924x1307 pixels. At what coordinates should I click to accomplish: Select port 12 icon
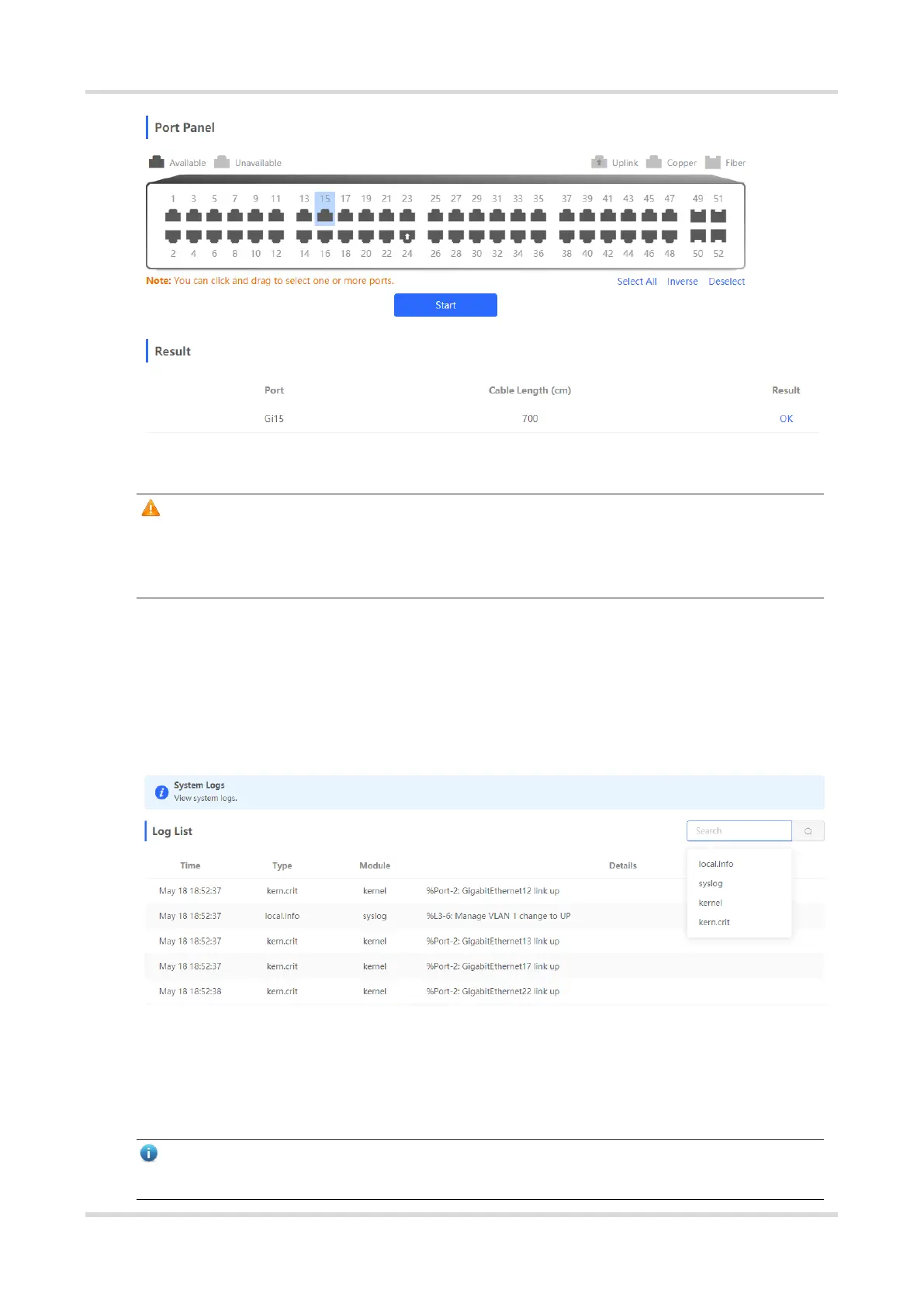[276, 236]
